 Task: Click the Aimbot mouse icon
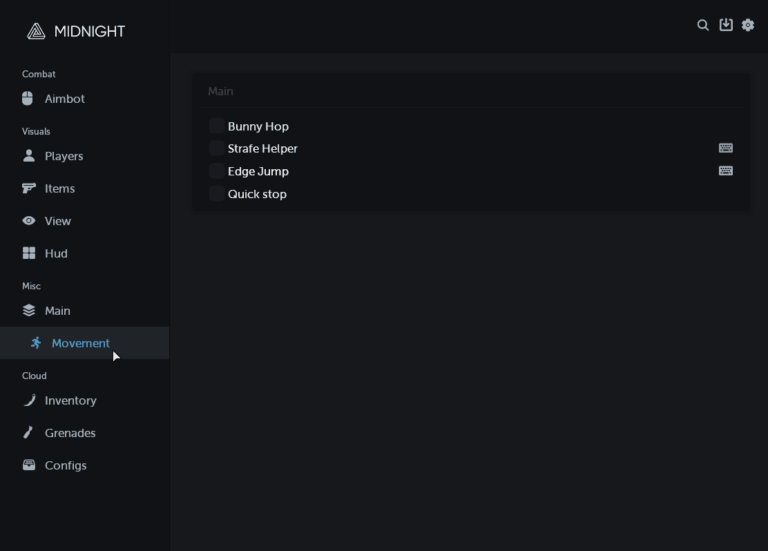(x=28, y=99)
